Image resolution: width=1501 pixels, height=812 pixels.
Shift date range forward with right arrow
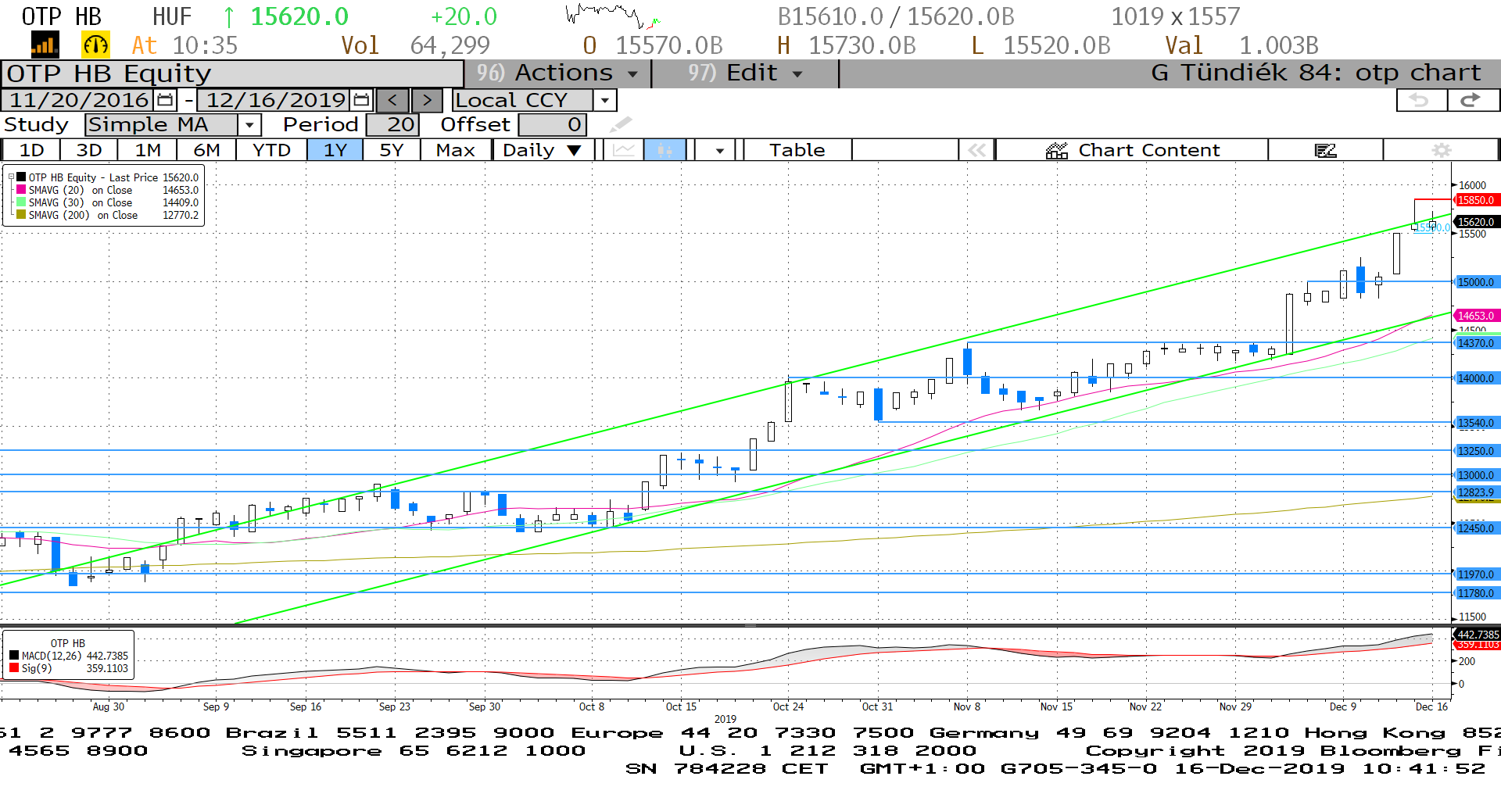click(427, 100)
